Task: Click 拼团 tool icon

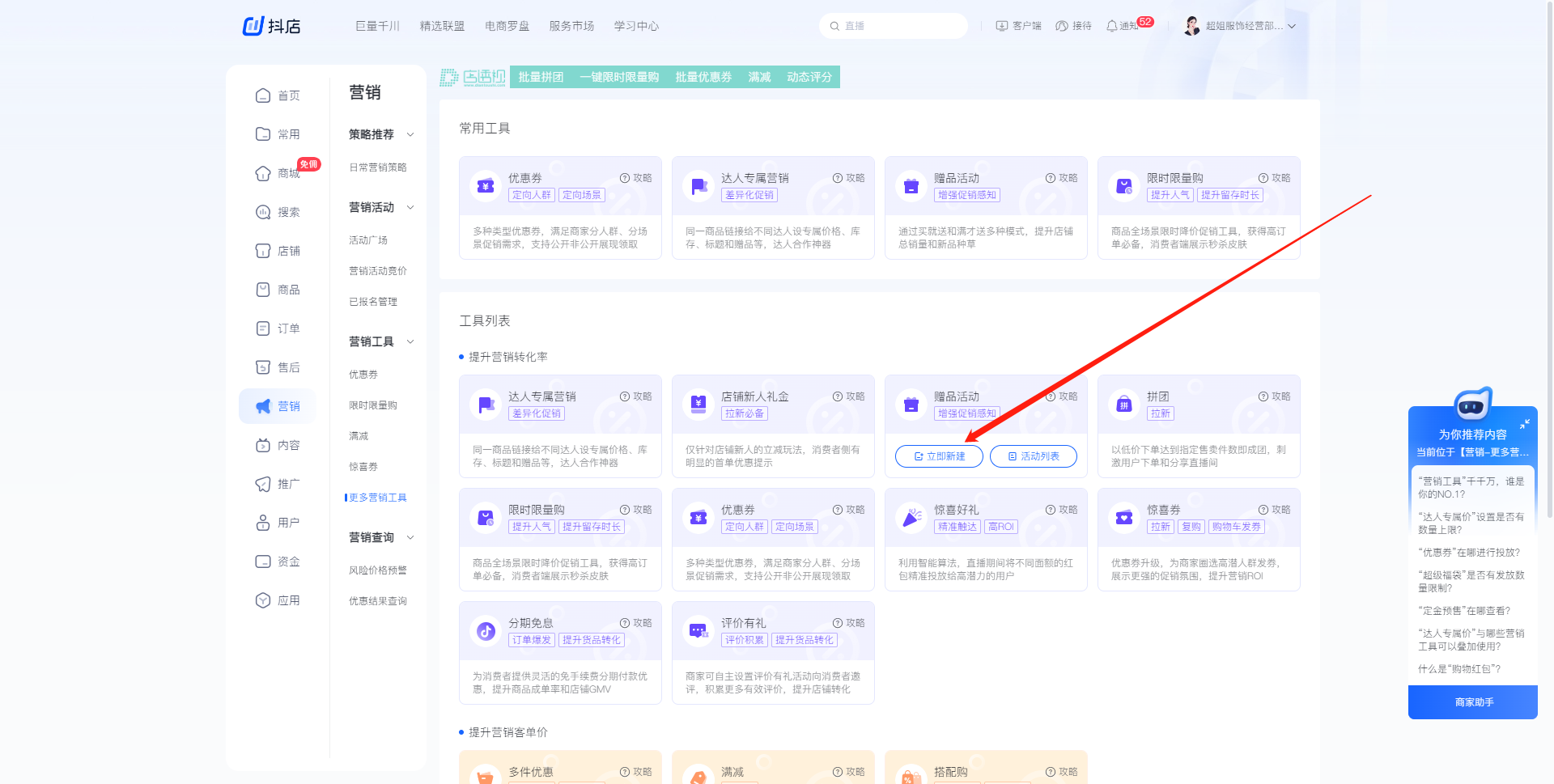Action: click(x=1124, y=405)
